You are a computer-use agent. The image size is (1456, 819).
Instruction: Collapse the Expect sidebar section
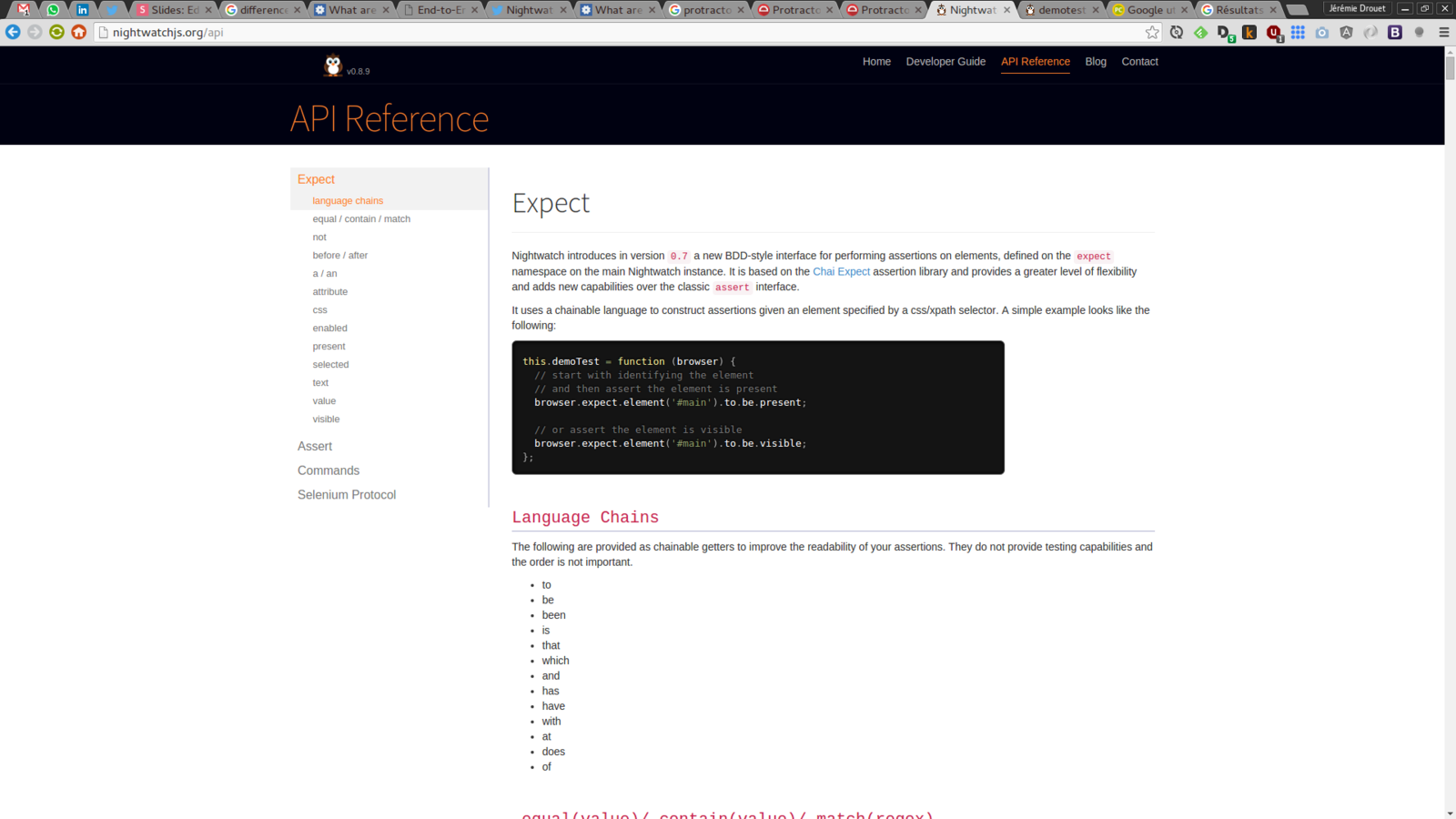point(316,179)
